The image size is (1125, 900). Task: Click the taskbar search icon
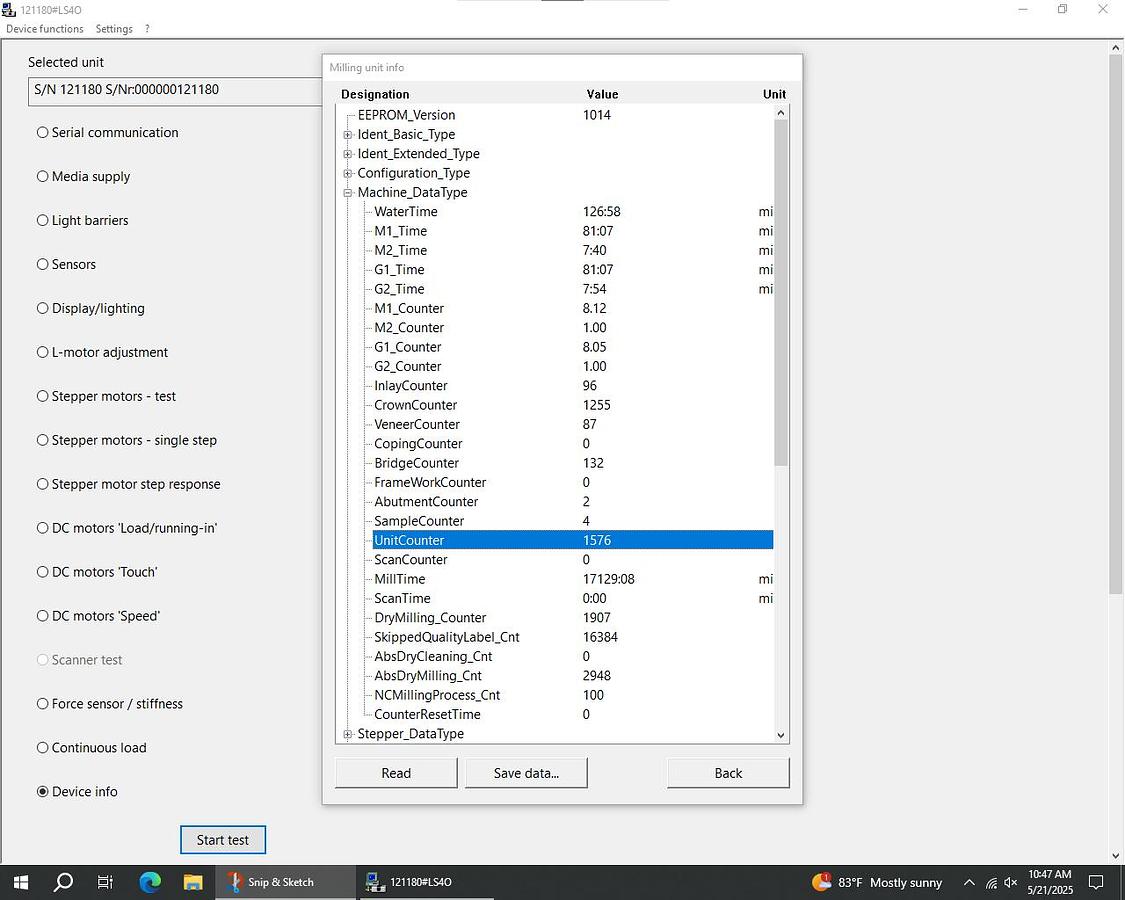pos(63,882)
